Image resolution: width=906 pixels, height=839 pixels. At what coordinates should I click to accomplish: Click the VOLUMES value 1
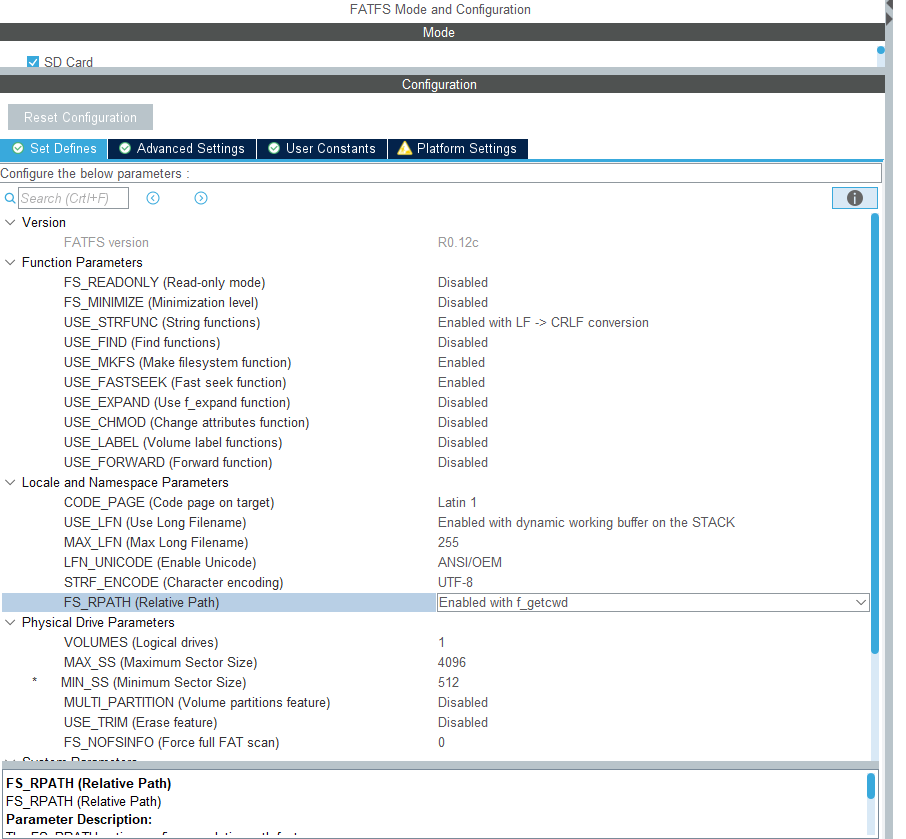click(x=441, y=643)
